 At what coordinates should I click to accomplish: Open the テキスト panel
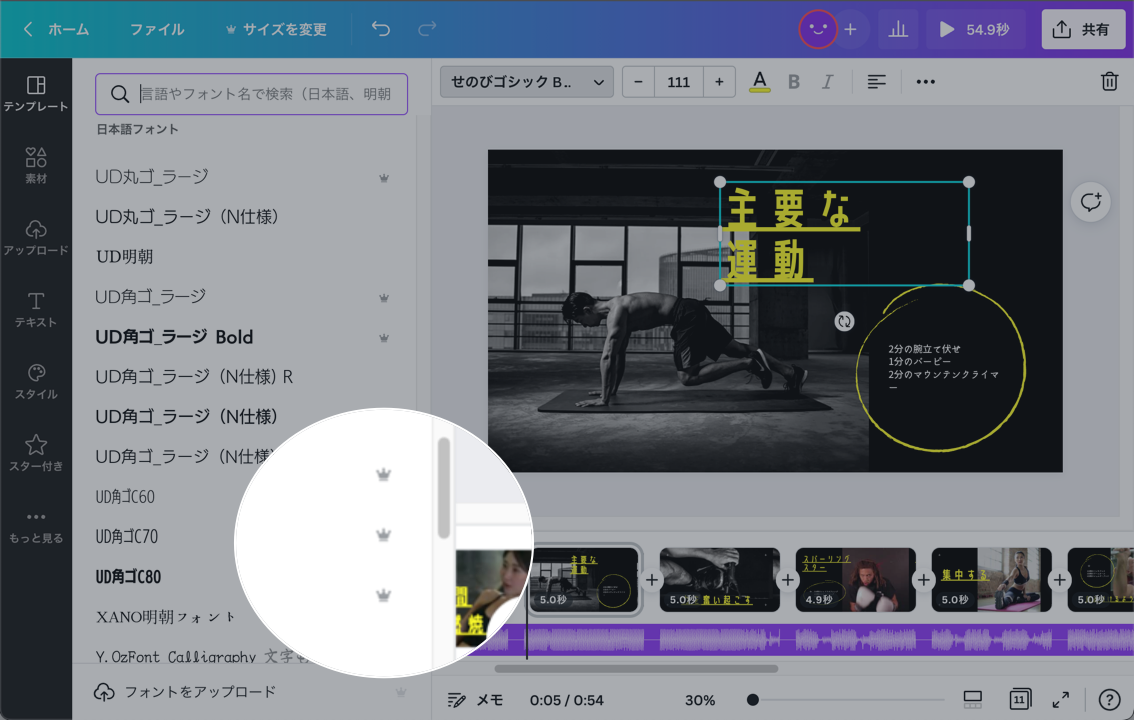35,309
